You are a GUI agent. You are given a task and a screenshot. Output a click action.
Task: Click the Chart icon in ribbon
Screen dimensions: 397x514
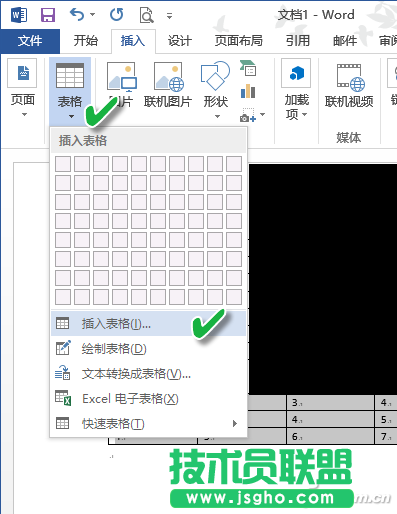[248, 91]
